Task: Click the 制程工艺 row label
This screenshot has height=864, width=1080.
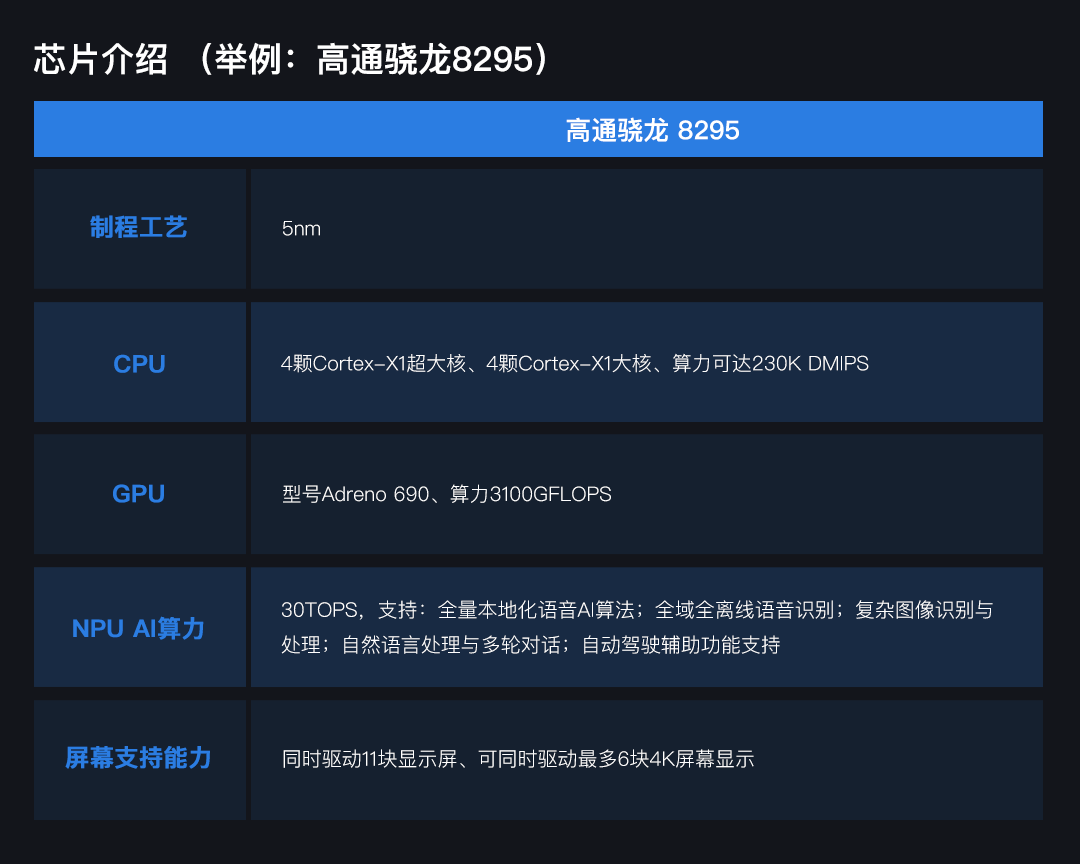Action: click(139, 228)
